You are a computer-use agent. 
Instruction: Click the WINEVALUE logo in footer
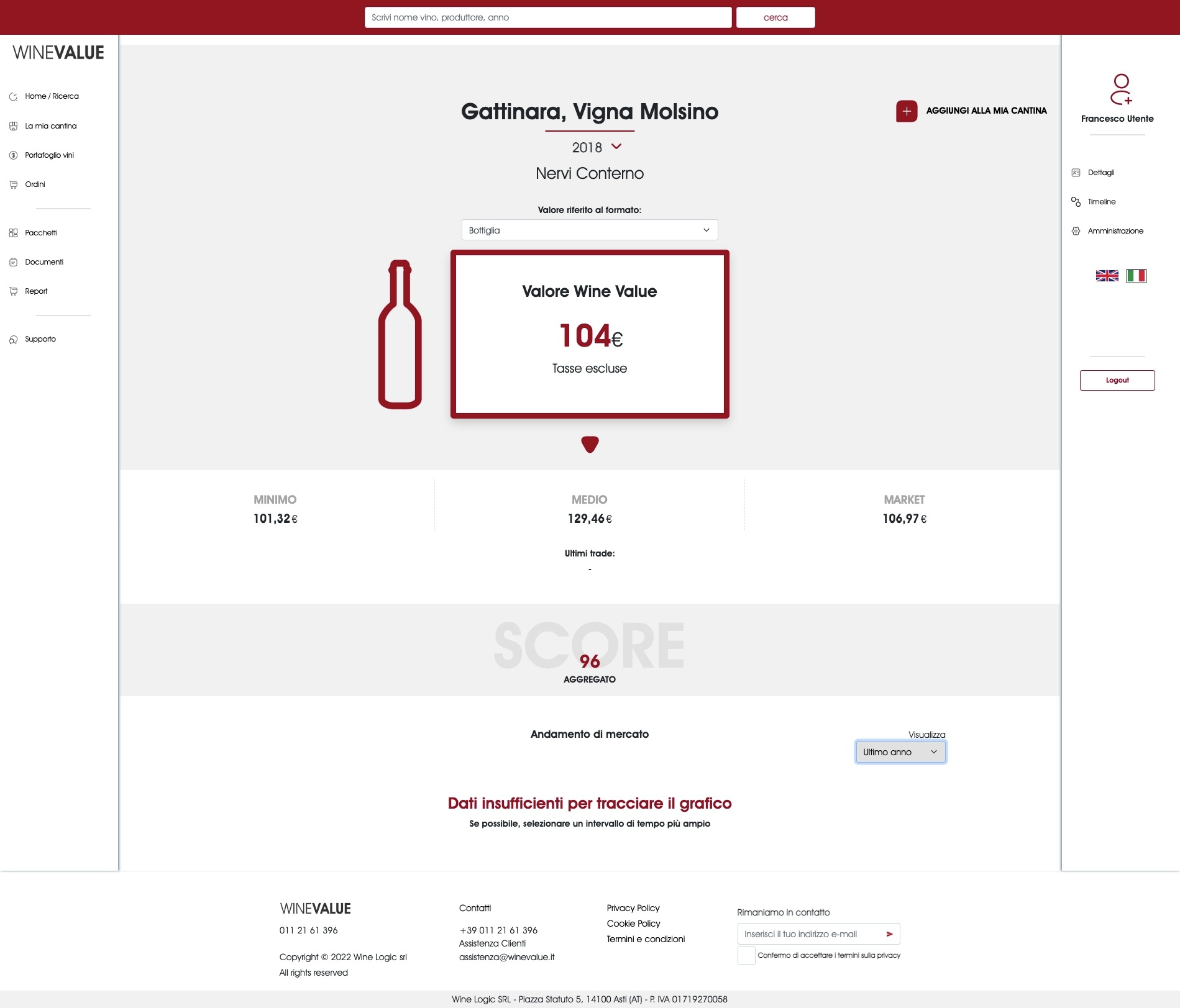coord(316,909)
